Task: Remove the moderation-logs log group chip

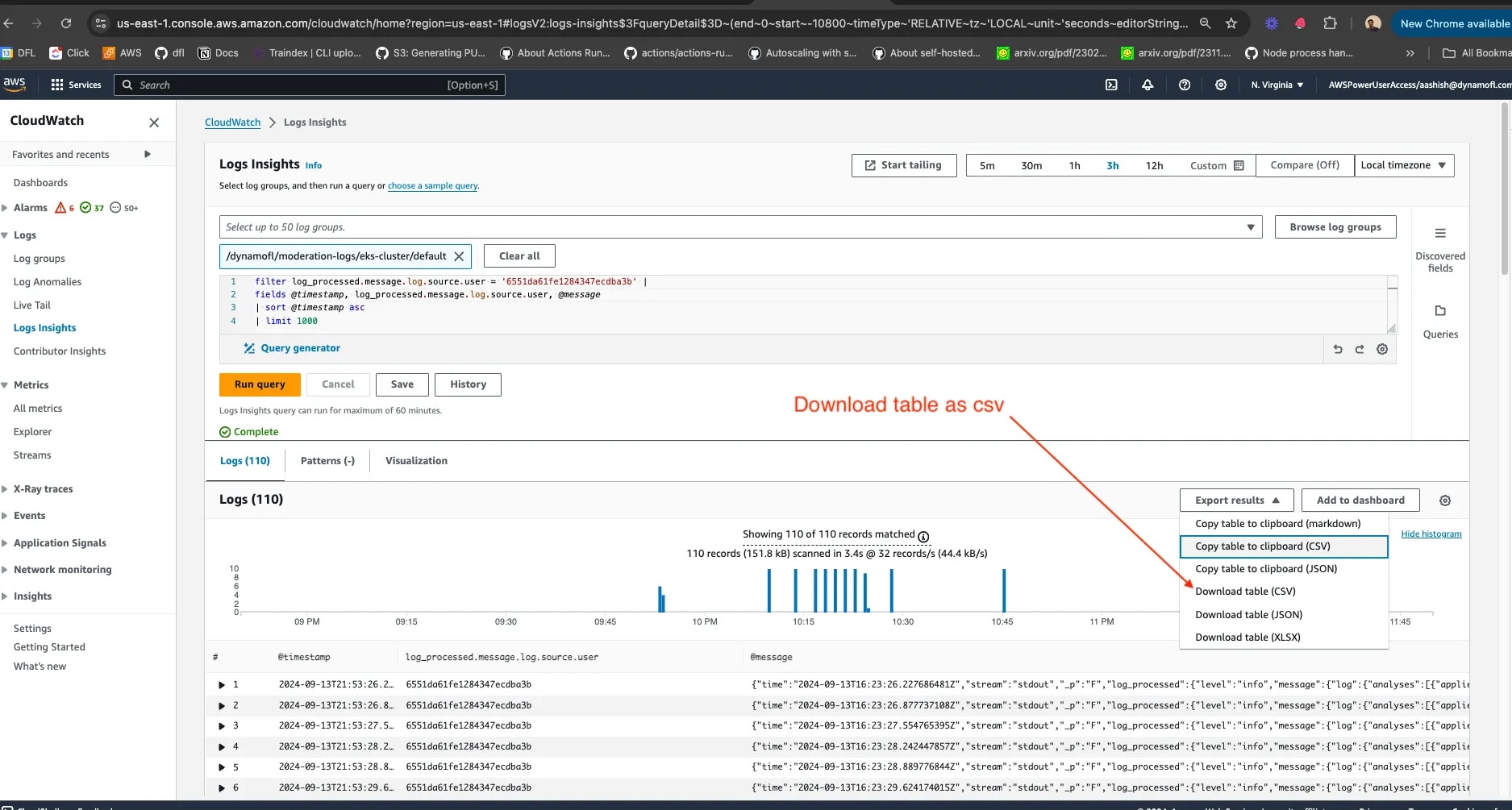Action: coord(459,256)
